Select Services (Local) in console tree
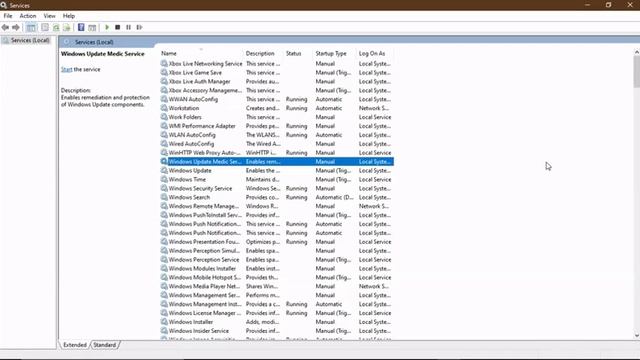640x360 pixels. point(30,40)
